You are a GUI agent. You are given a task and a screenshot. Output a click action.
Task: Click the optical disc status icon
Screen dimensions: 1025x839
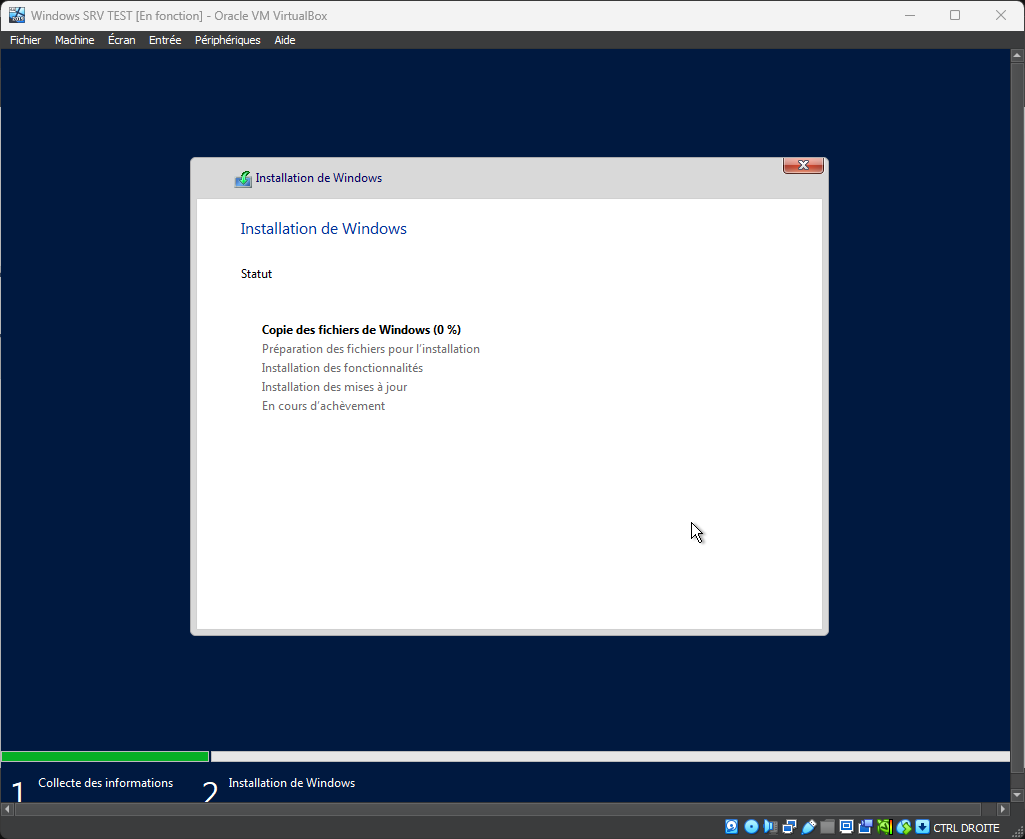click(751, 827)
